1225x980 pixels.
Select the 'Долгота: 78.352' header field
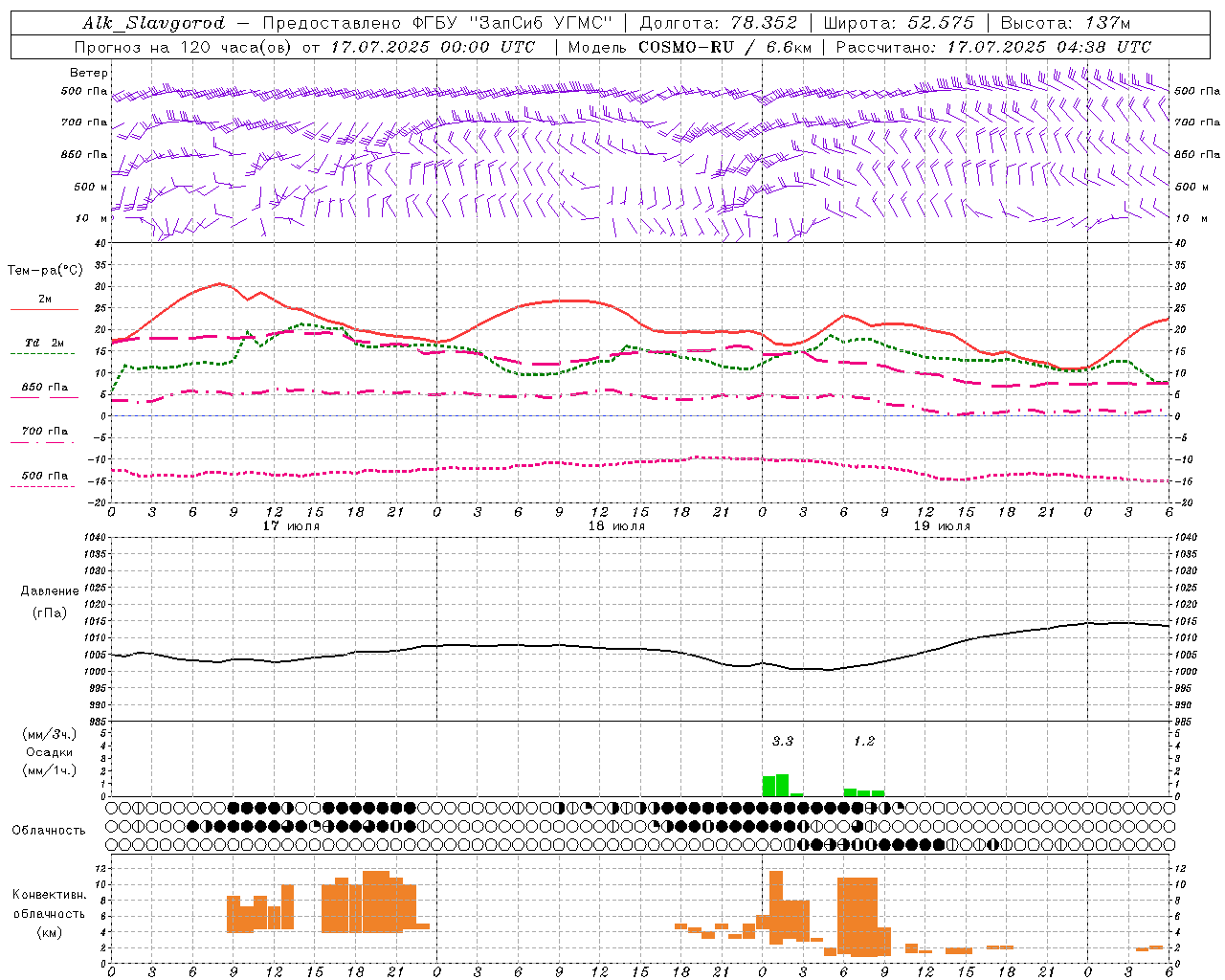point(718,23)
